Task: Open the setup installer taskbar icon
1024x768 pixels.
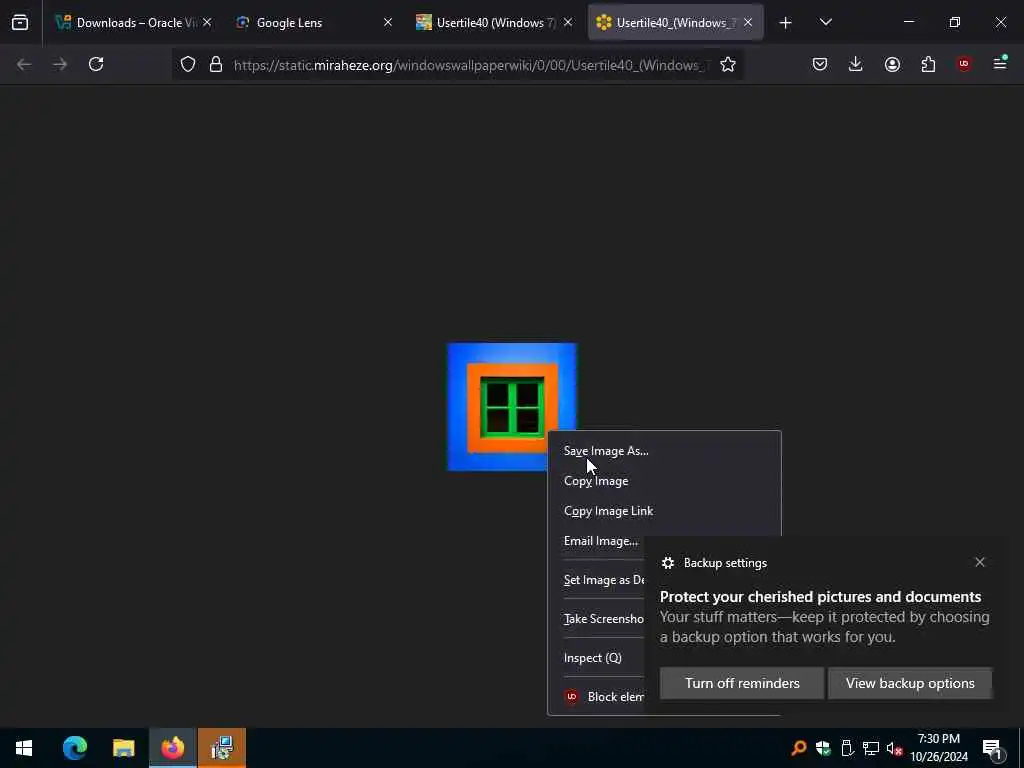Action: tap(222, 748)
